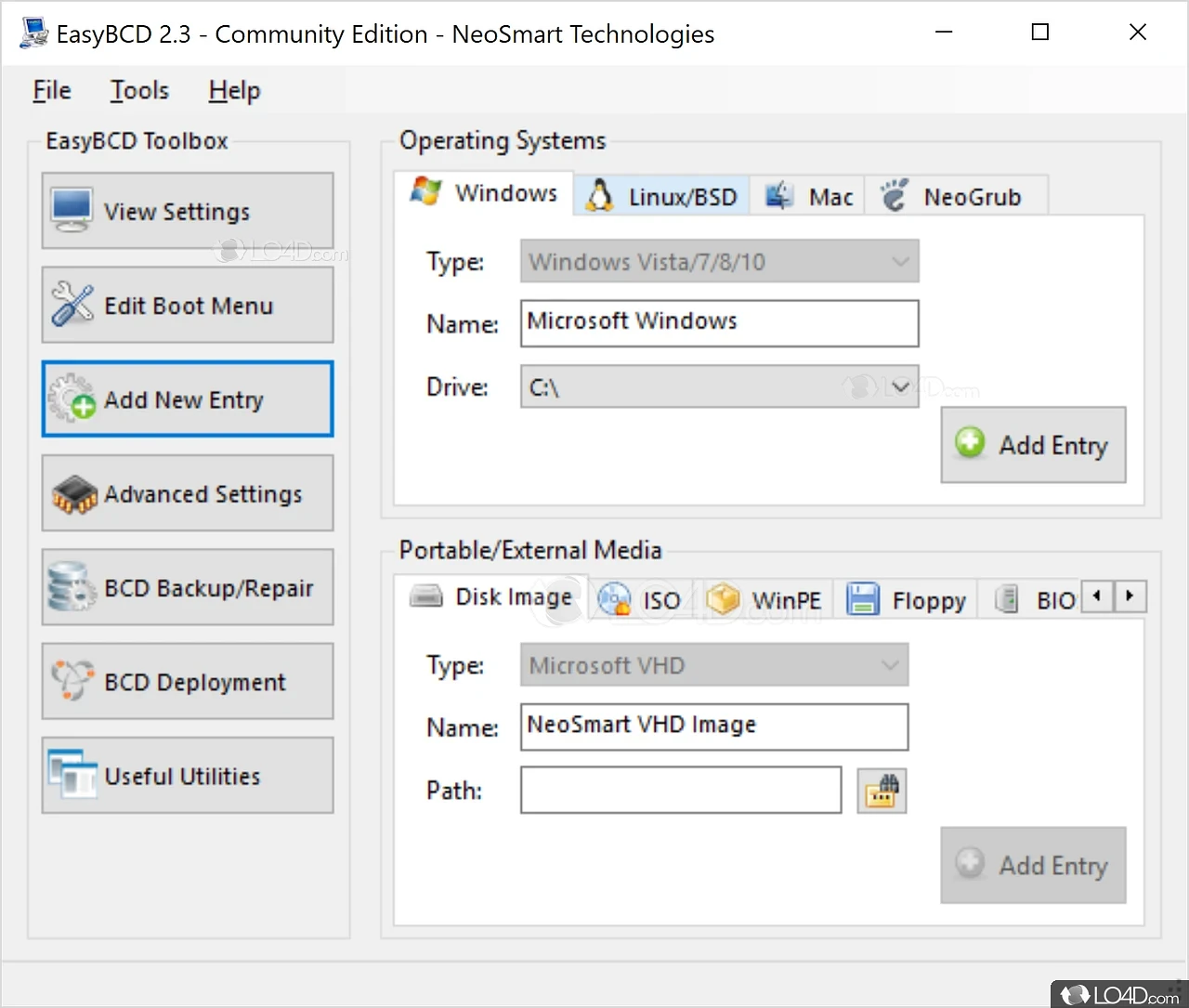
Task: Click the green plus icon in Operating Systems
Action: pos(970,442)
